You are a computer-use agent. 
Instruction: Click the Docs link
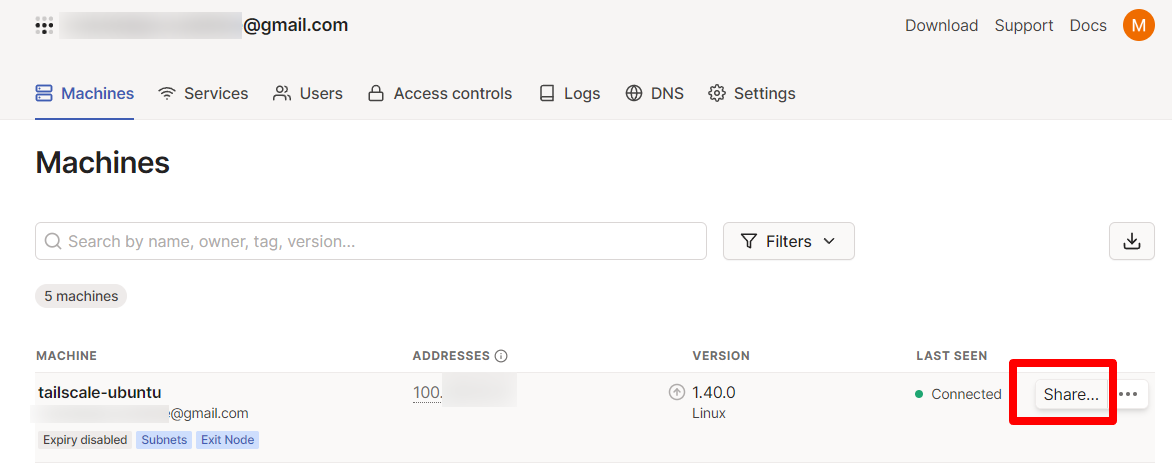(1088, 26)
